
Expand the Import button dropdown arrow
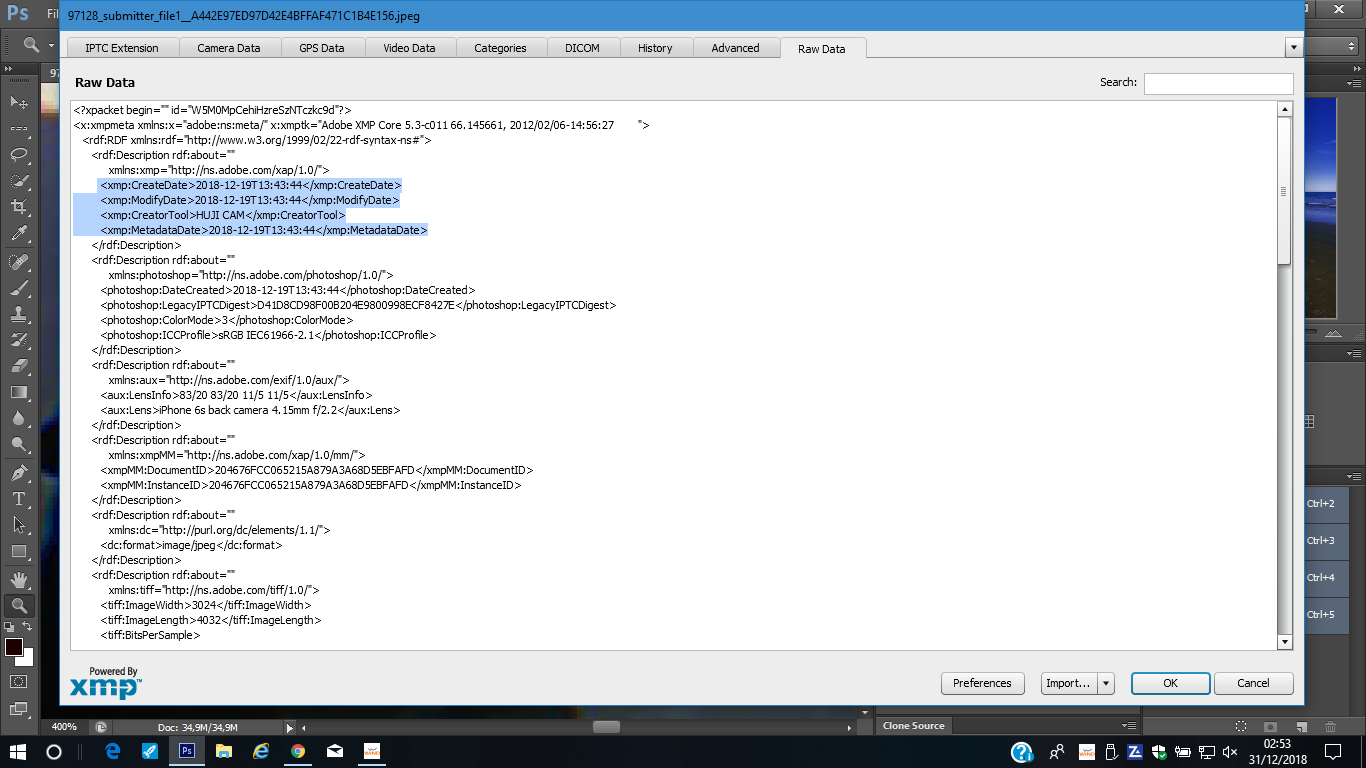tap(1106, 683)
